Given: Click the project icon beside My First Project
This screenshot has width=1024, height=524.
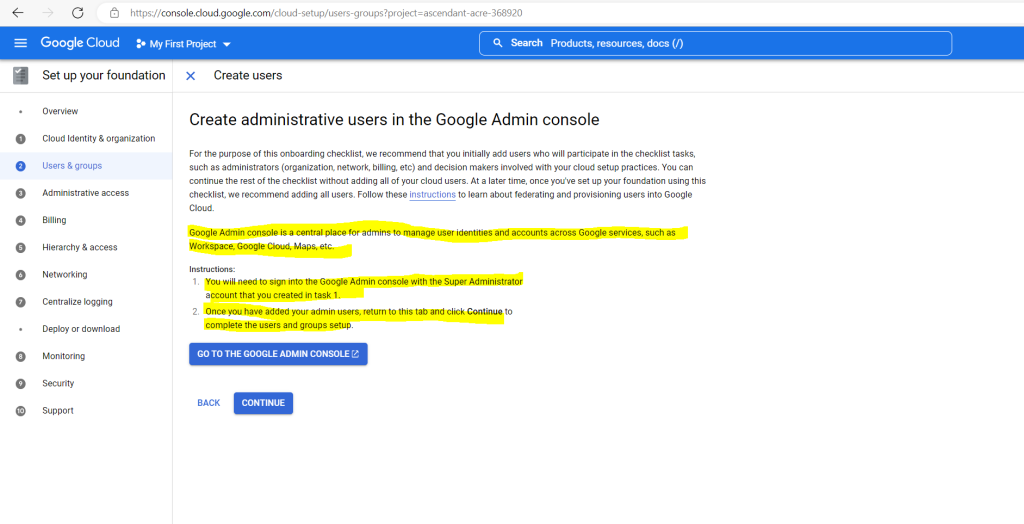Looking at the screenshot, I should coord(140,44).
